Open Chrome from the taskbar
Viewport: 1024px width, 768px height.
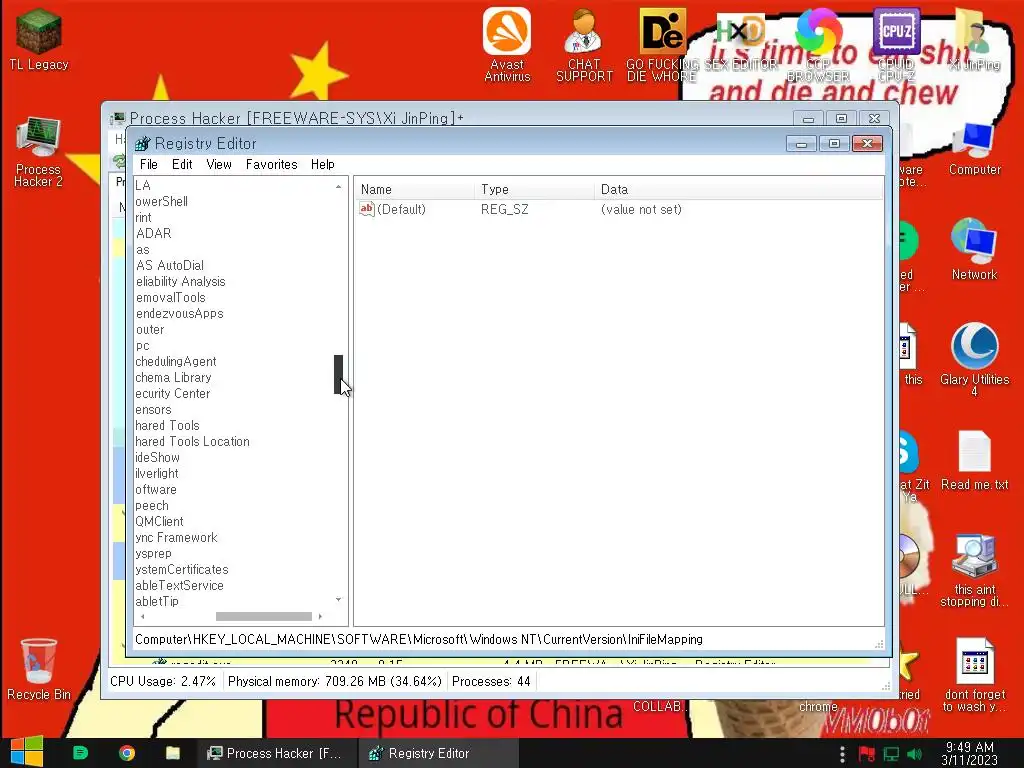click(x=127, y=753)
